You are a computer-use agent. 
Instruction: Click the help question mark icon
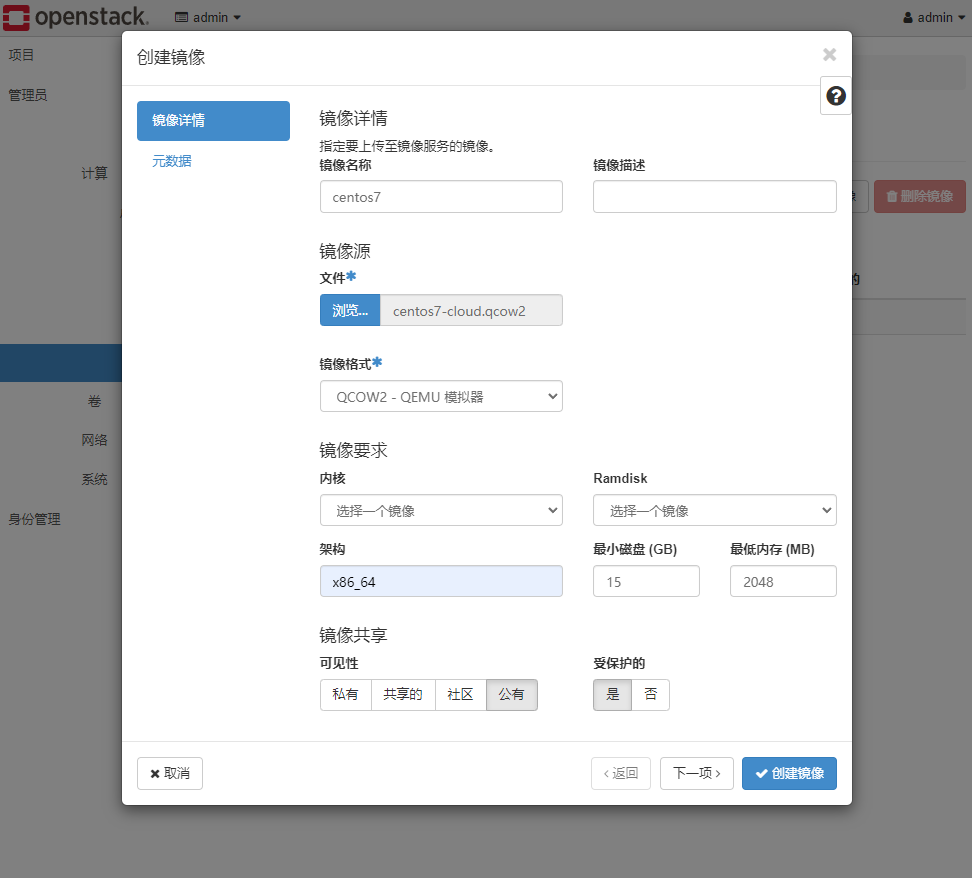pyautogui.click(x=836, y=96)
